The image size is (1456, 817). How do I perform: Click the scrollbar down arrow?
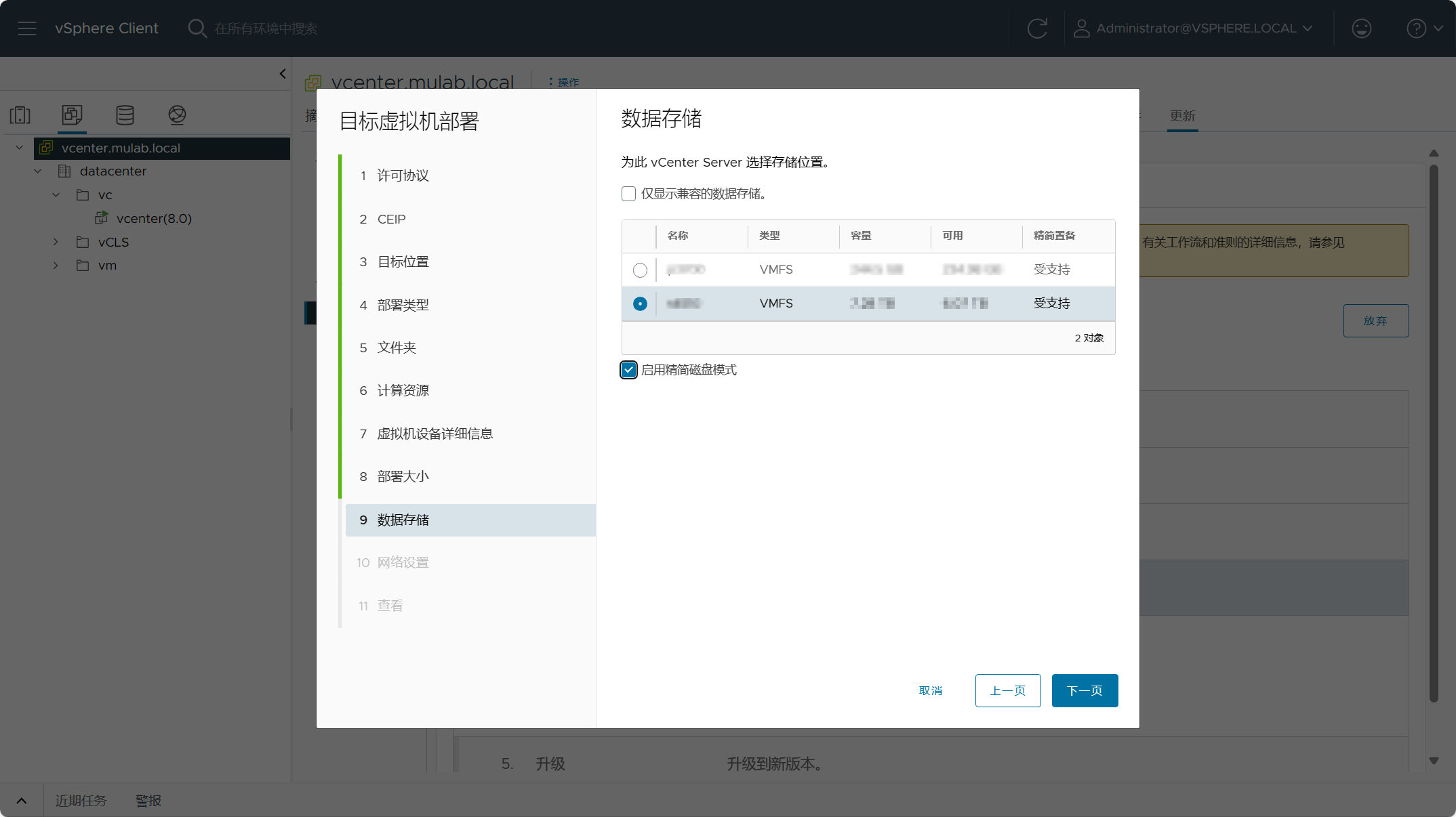(x=1433, y=761)
